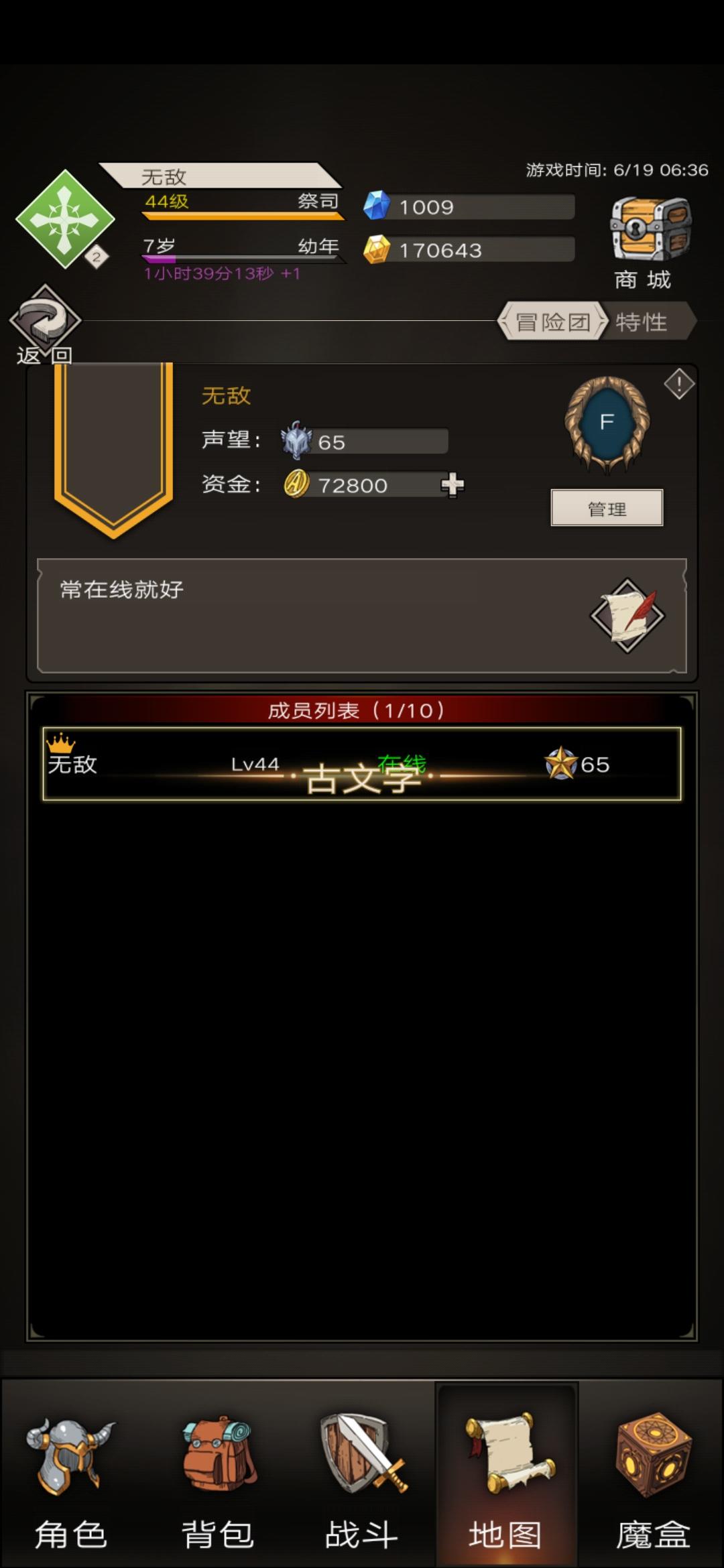
Task: Select member 无敌 Lv44 in list
Action: (x=362, y=764)
